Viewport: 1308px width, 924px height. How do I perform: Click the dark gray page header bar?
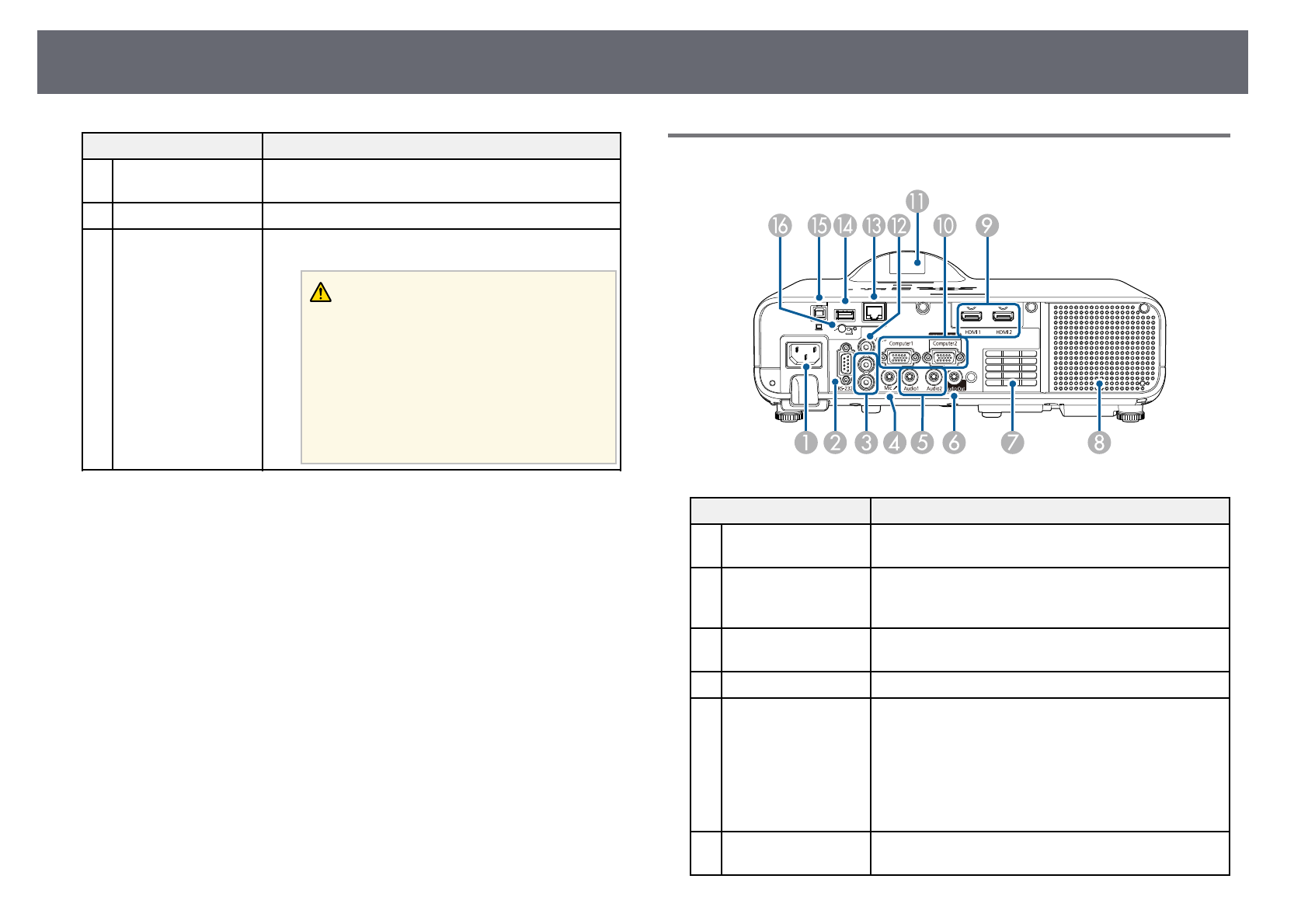pyautogui.click(x=642, y=62)
